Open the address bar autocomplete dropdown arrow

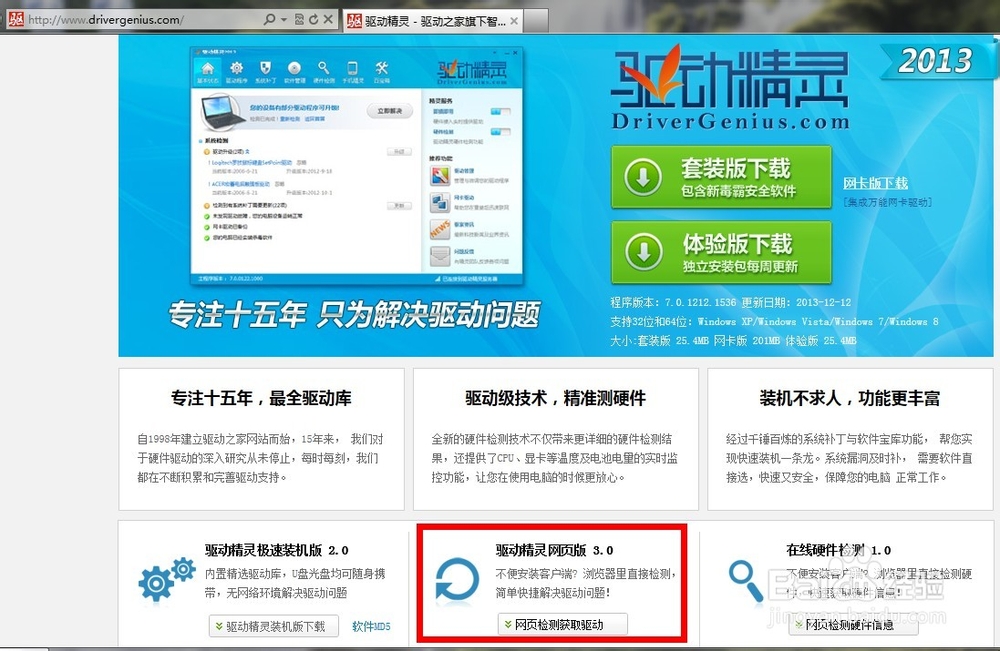click(284, 20)
